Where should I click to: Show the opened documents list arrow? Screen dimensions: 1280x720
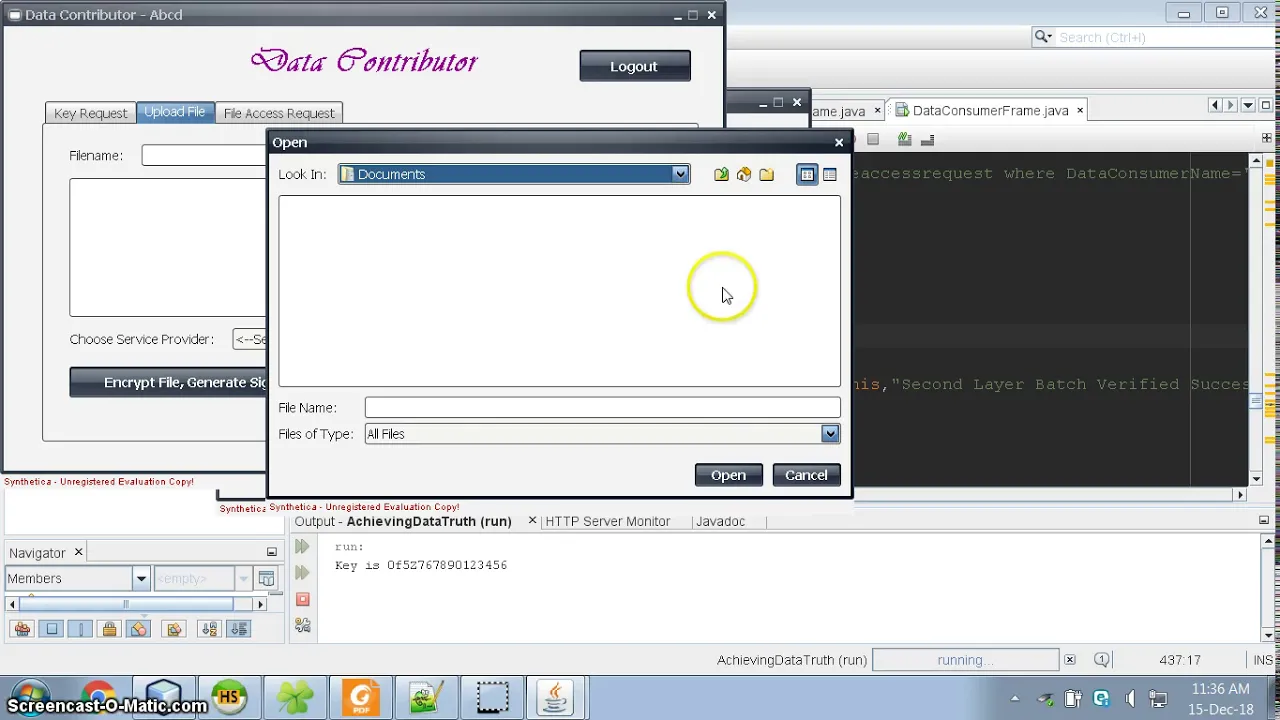click(1248, 105)
